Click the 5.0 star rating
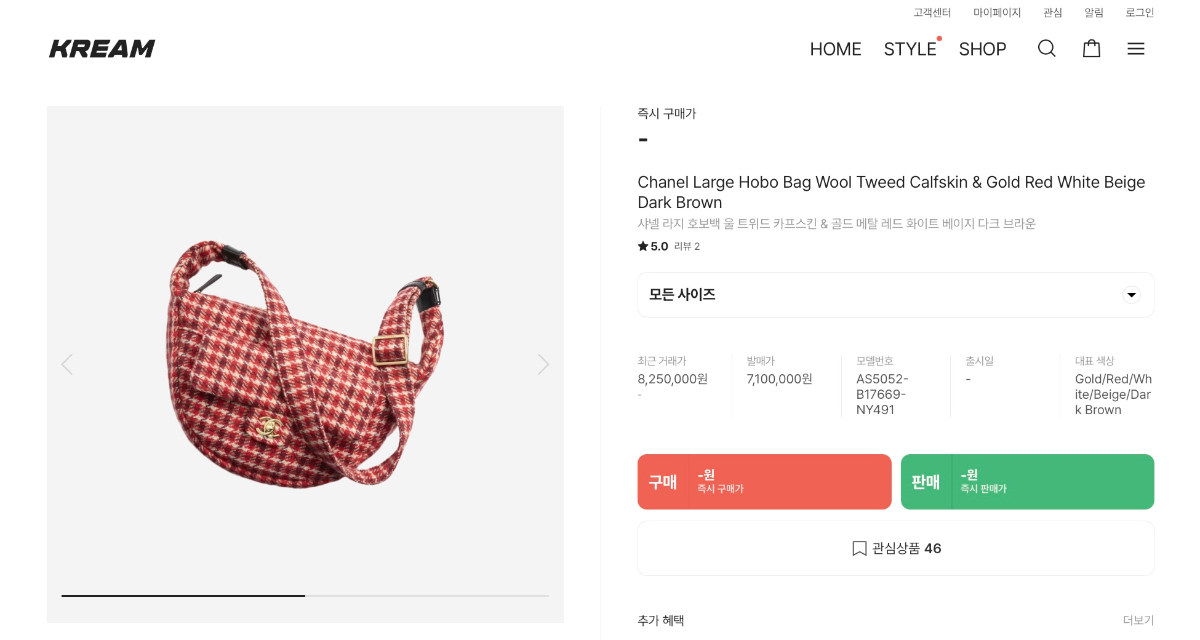Image resolution: width=1200 pixels, height=640 pixels. (653, 246)
